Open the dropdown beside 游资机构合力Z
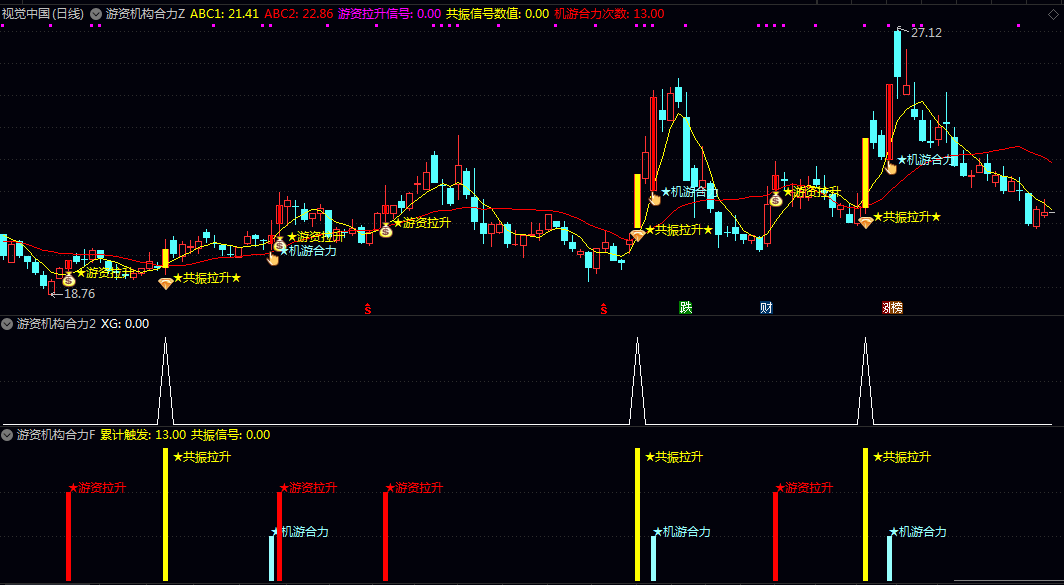This screenshot has width=1064, height=585. pyautogui.click(x=96, y=14)
